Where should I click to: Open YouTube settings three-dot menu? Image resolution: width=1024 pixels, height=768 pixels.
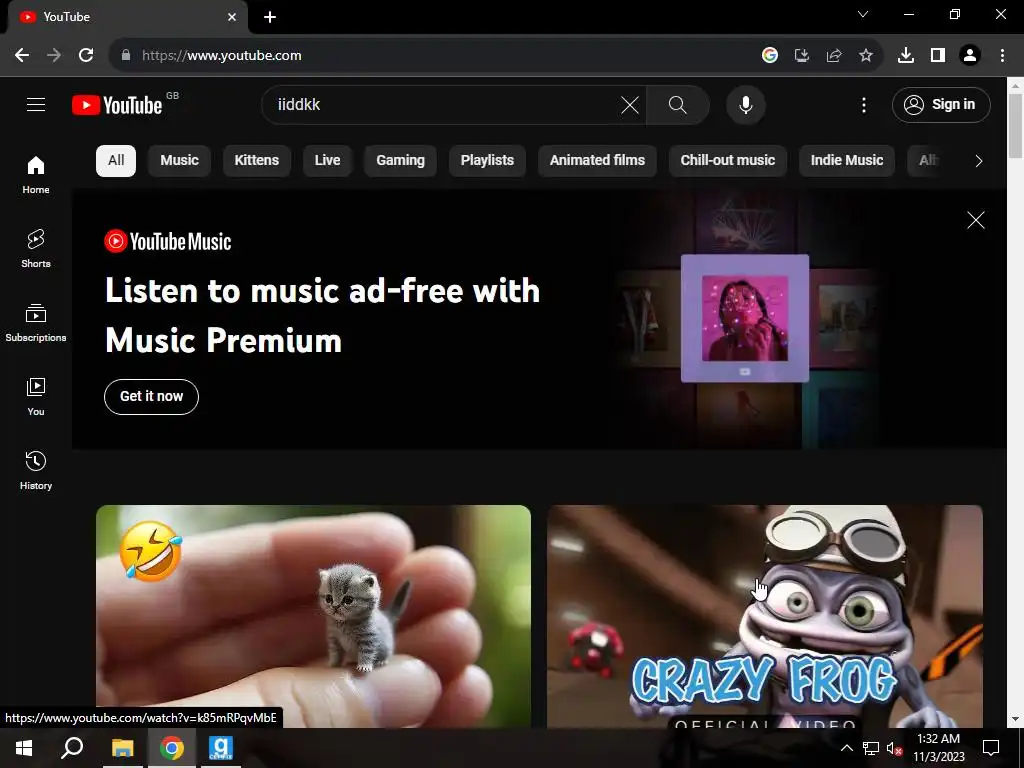coord(863,104)
